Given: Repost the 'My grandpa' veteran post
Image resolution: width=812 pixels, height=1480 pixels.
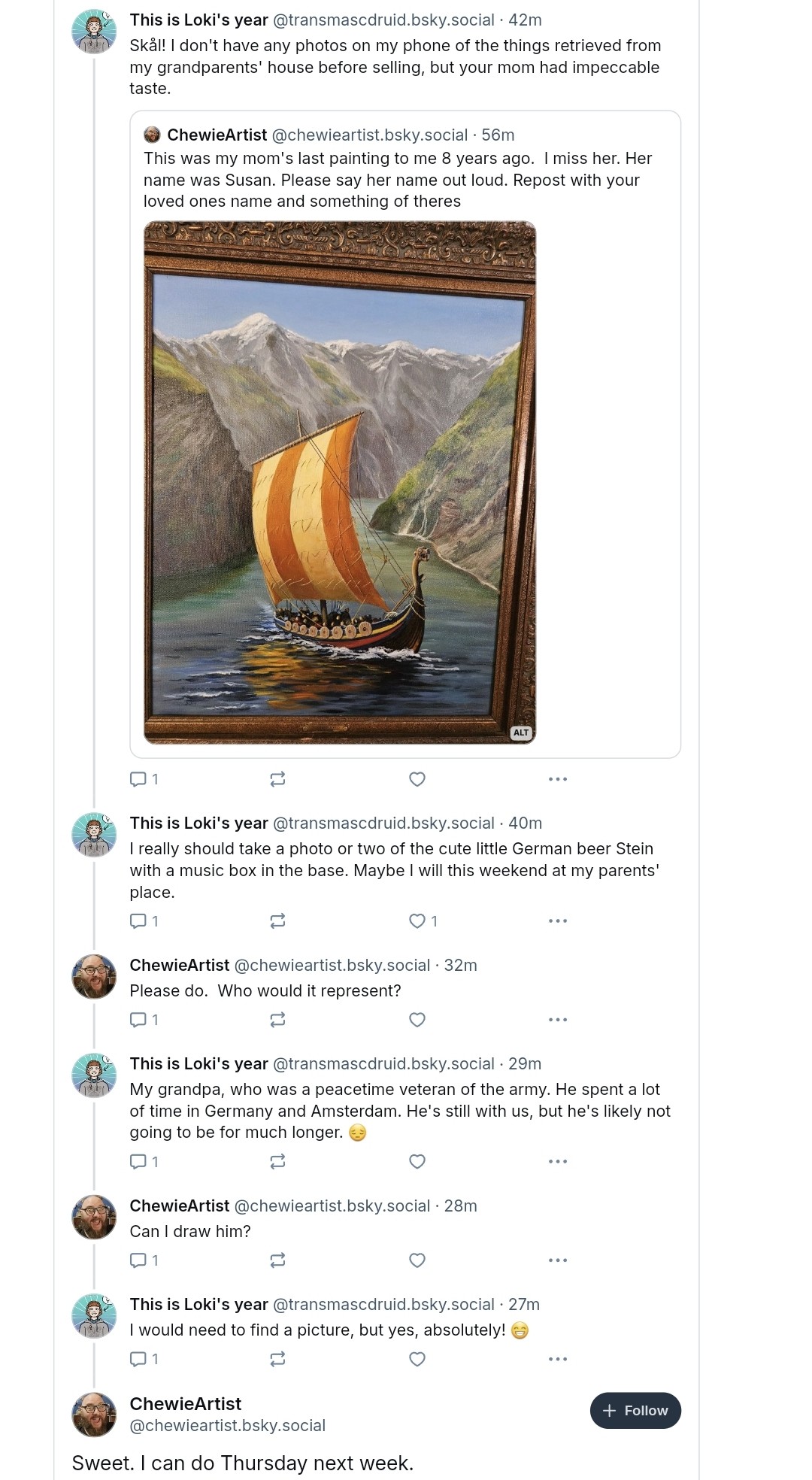Looking at the screenshot, I should (277, 1161).
